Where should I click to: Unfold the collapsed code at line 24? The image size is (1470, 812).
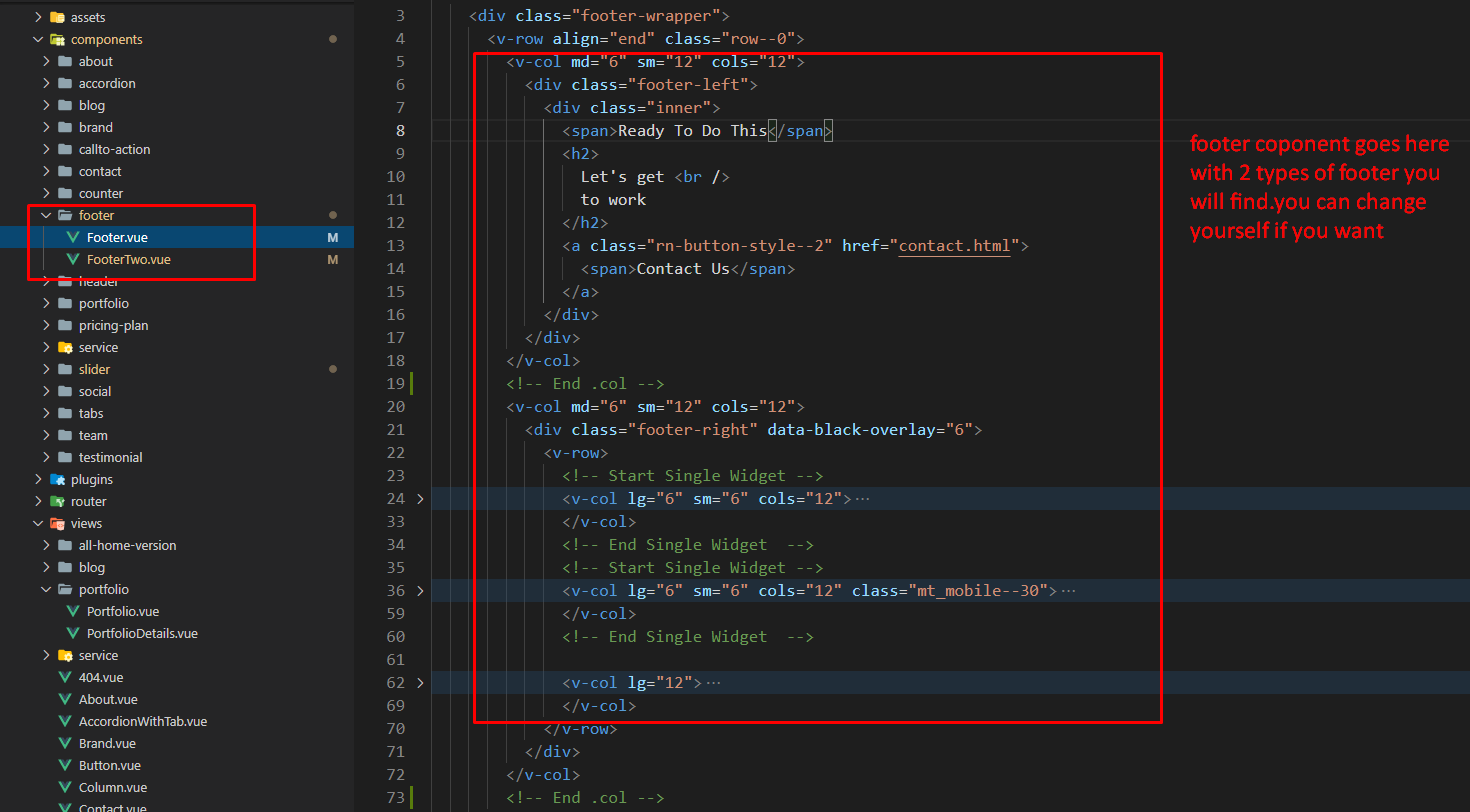(420, 498)
